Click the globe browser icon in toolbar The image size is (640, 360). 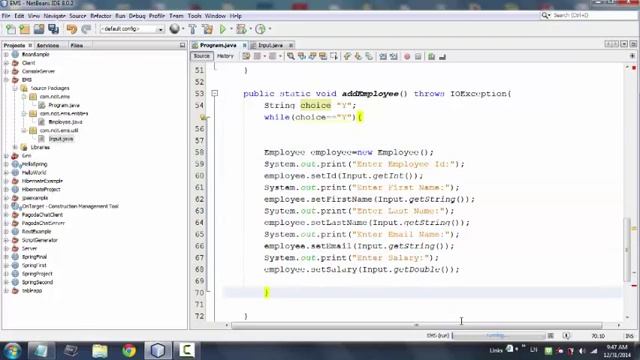tap(175, 29)
